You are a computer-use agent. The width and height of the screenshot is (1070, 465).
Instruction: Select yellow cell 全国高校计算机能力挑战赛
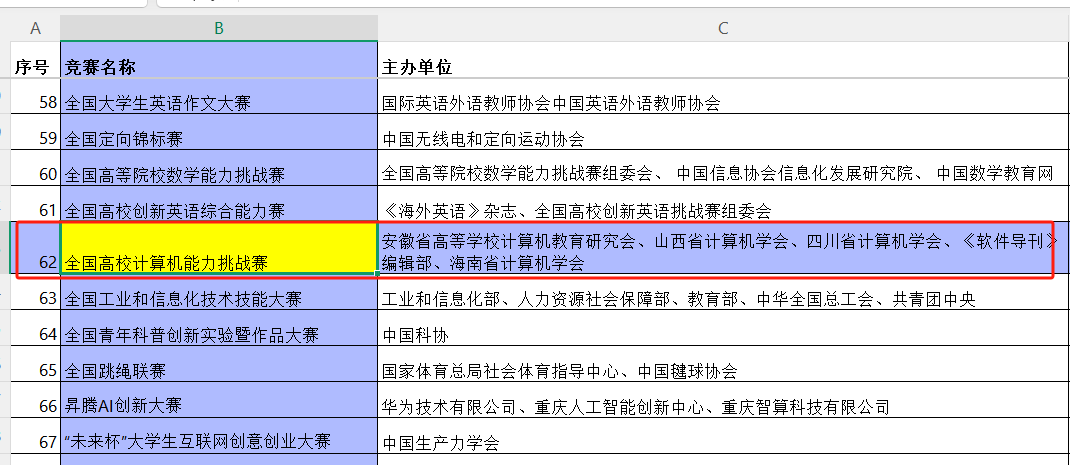point(219,249)
